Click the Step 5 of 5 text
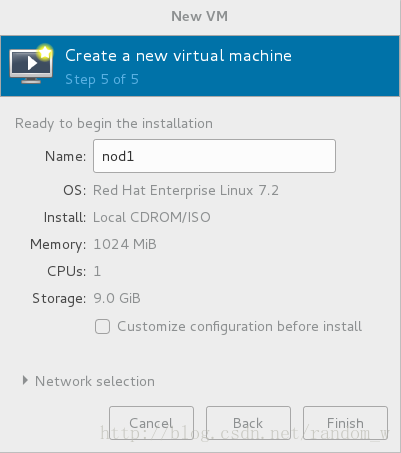This screenshot has width=401, height=453. click(x=102, y=80)
